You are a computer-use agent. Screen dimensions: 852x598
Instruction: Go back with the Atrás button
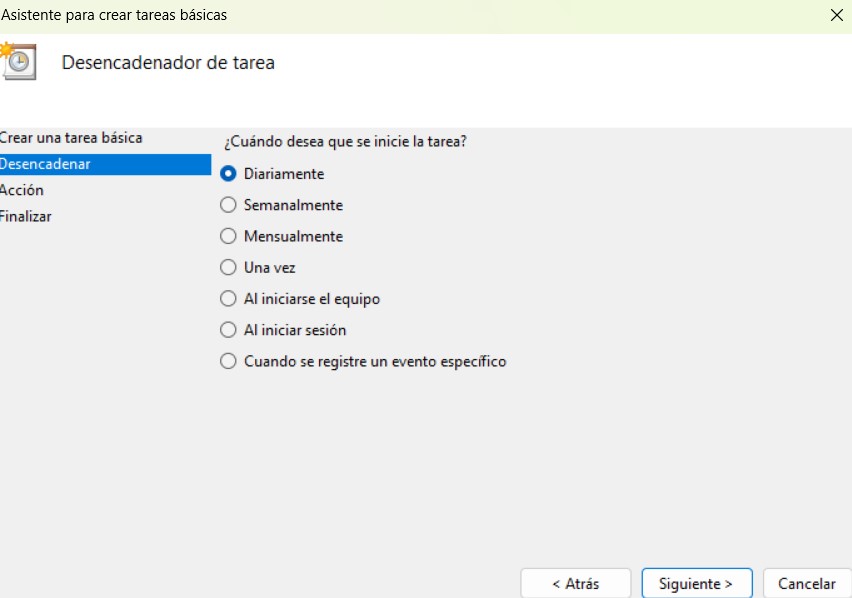pyautogui.click(x=576, y=583)
